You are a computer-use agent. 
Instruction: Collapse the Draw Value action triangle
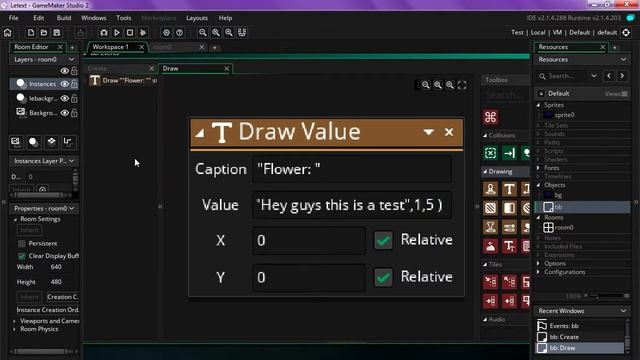tap(200, 133)
